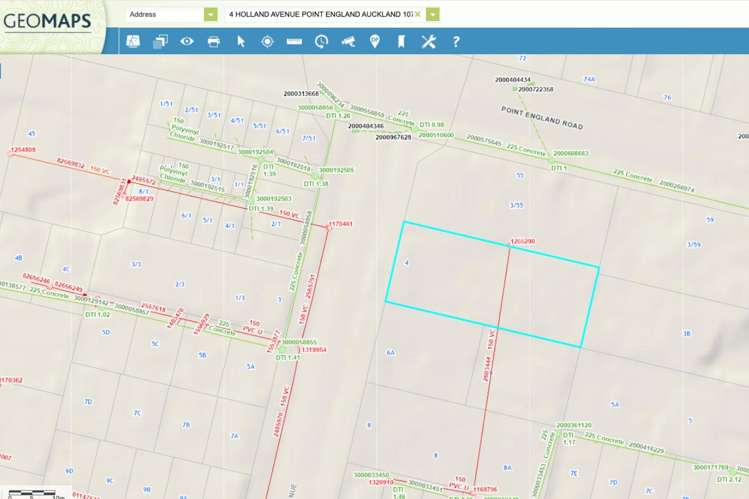Open the help question mark

click(x=456, y=41)
